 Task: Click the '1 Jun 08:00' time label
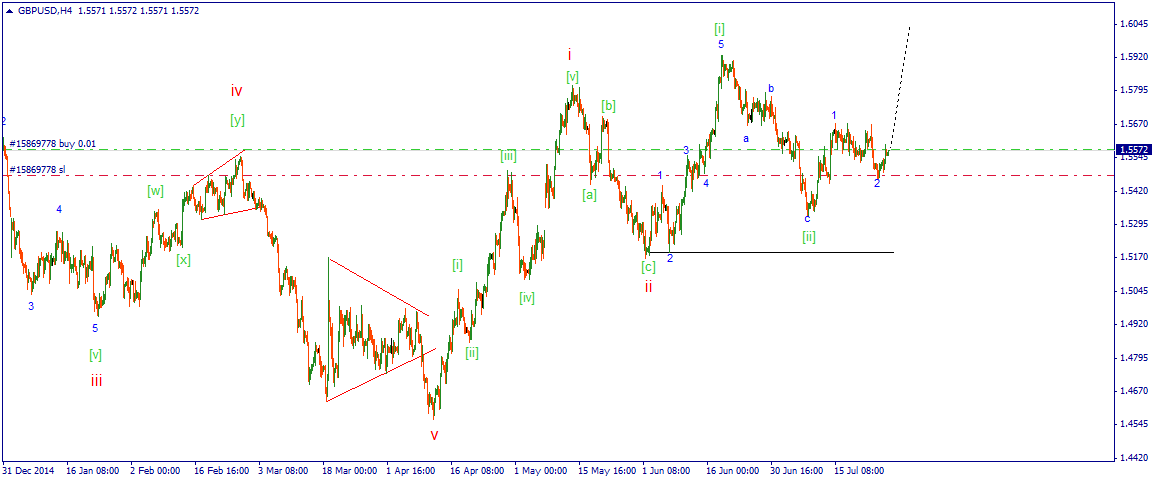667,469
